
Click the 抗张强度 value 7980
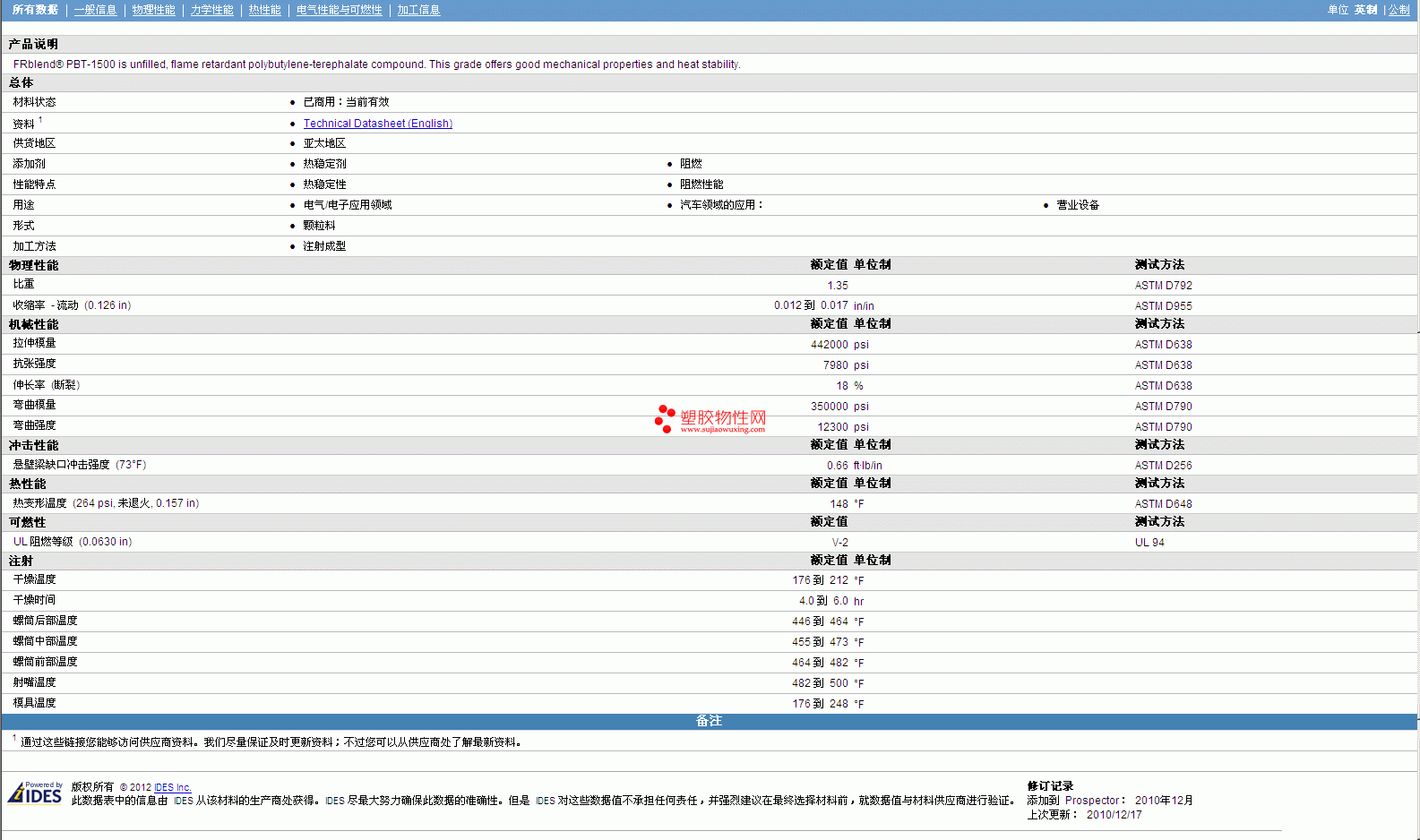(836, 365)
